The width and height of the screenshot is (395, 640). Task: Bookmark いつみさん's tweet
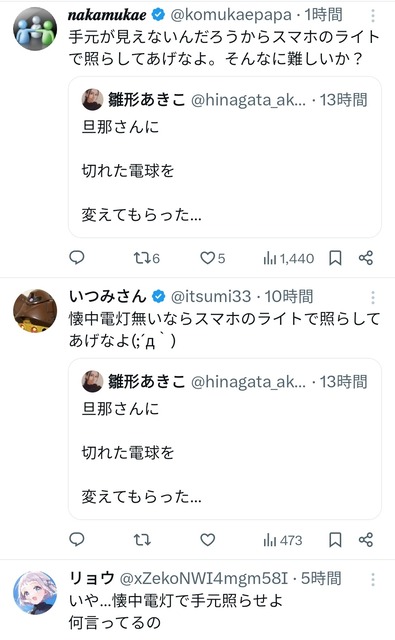click(335, 540)
